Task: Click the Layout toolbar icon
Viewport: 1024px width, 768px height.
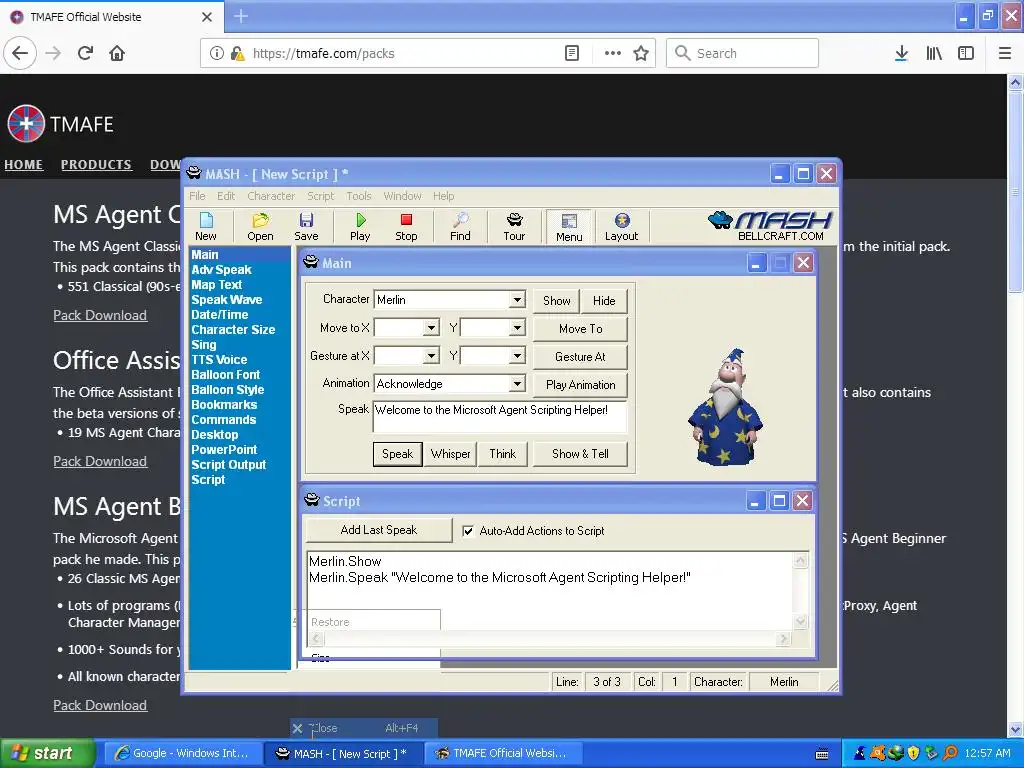Action: [621, 227]
